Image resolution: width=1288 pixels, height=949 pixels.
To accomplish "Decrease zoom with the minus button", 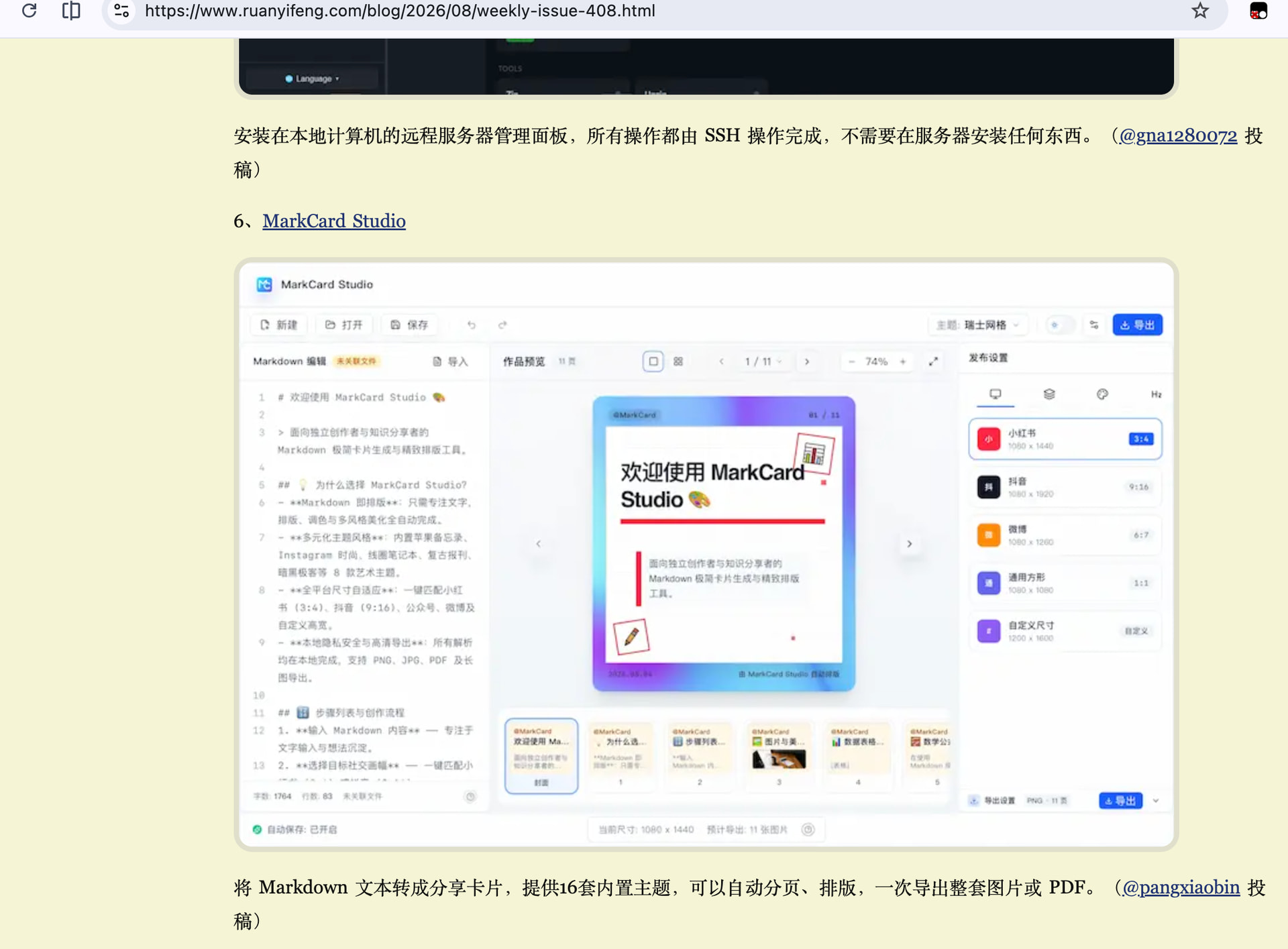I will [852, 361].
